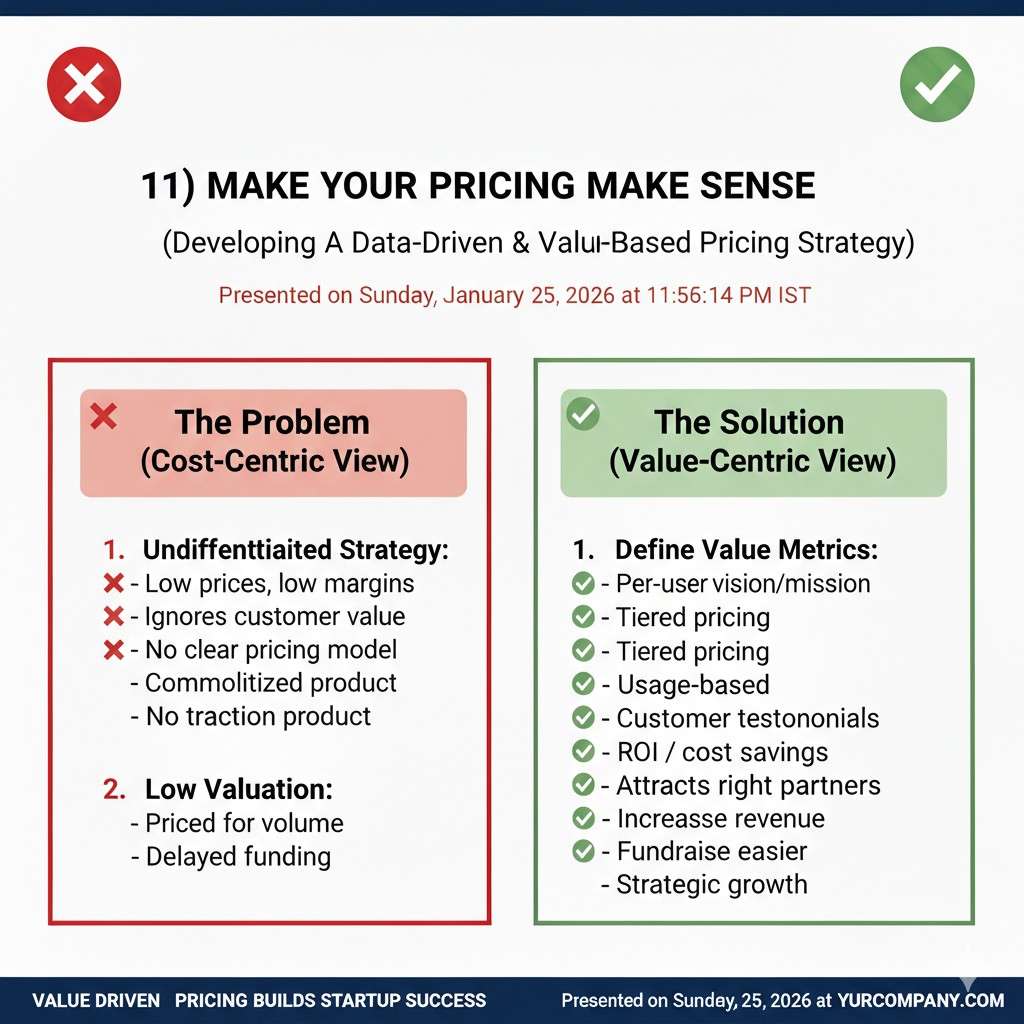Select The Solution (Value-Centric View) header box
This screenshot has height=1024, width=1024.
(x=753, y=442)
